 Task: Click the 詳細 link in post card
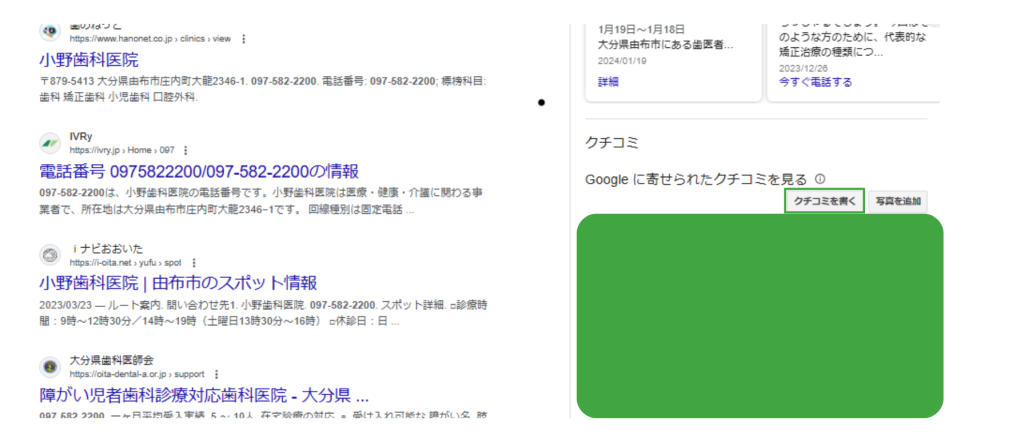pyautogui.click(x=608, y=82)
